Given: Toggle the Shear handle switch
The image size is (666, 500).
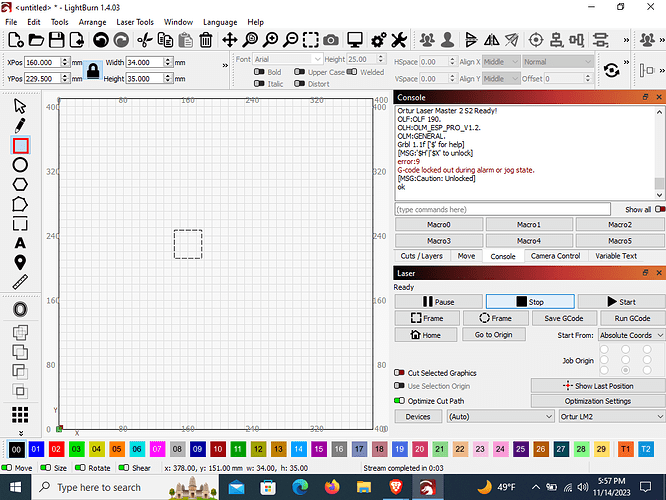Looking at the screenshot, I should click(124, 468).
